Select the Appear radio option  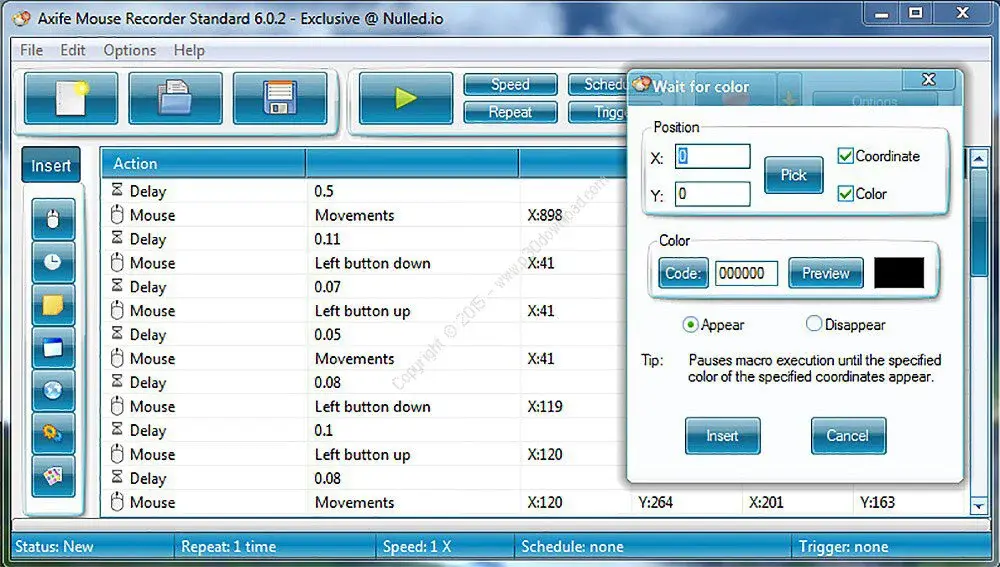click(690, 325)
